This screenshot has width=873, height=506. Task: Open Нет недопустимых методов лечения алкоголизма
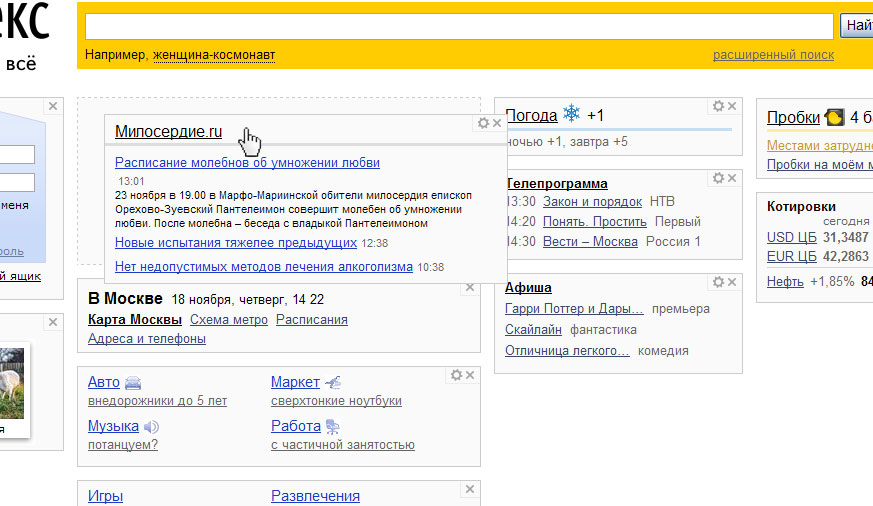263,267
